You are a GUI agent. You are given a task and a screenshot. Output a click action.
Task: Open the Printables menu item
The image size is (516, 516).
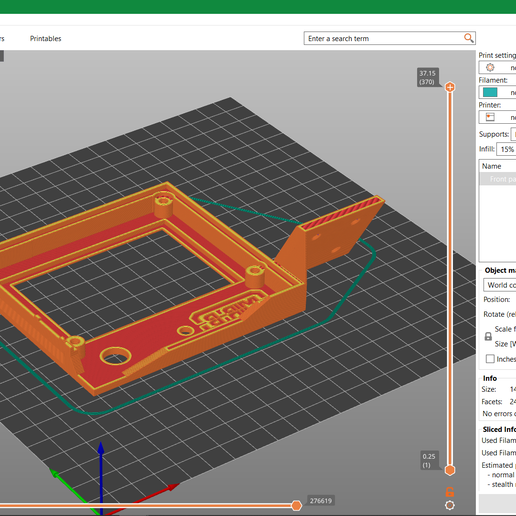46,39
